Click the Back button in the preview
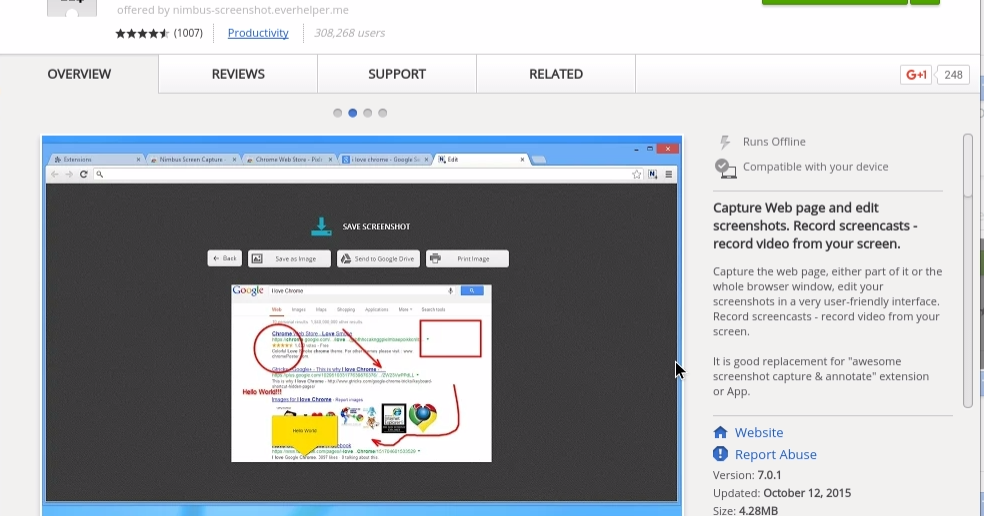Screen dimensions: 984x516 pos(225,259)
